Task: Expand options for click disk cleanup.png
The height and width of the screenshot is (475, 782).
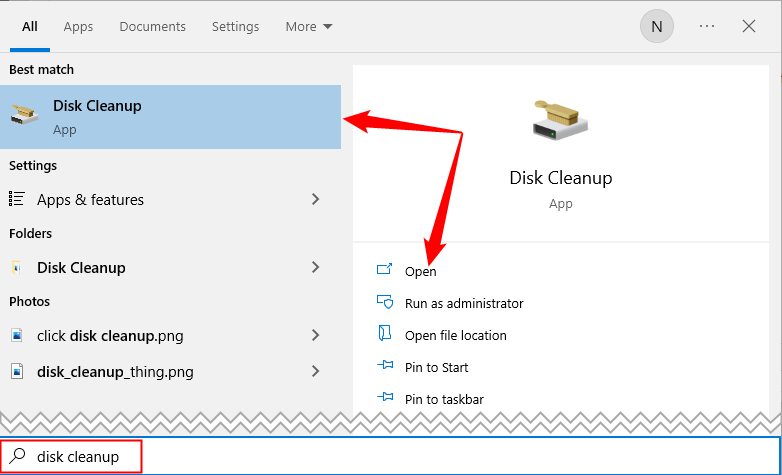Action: pyautogui.click(x=316, y=335)
